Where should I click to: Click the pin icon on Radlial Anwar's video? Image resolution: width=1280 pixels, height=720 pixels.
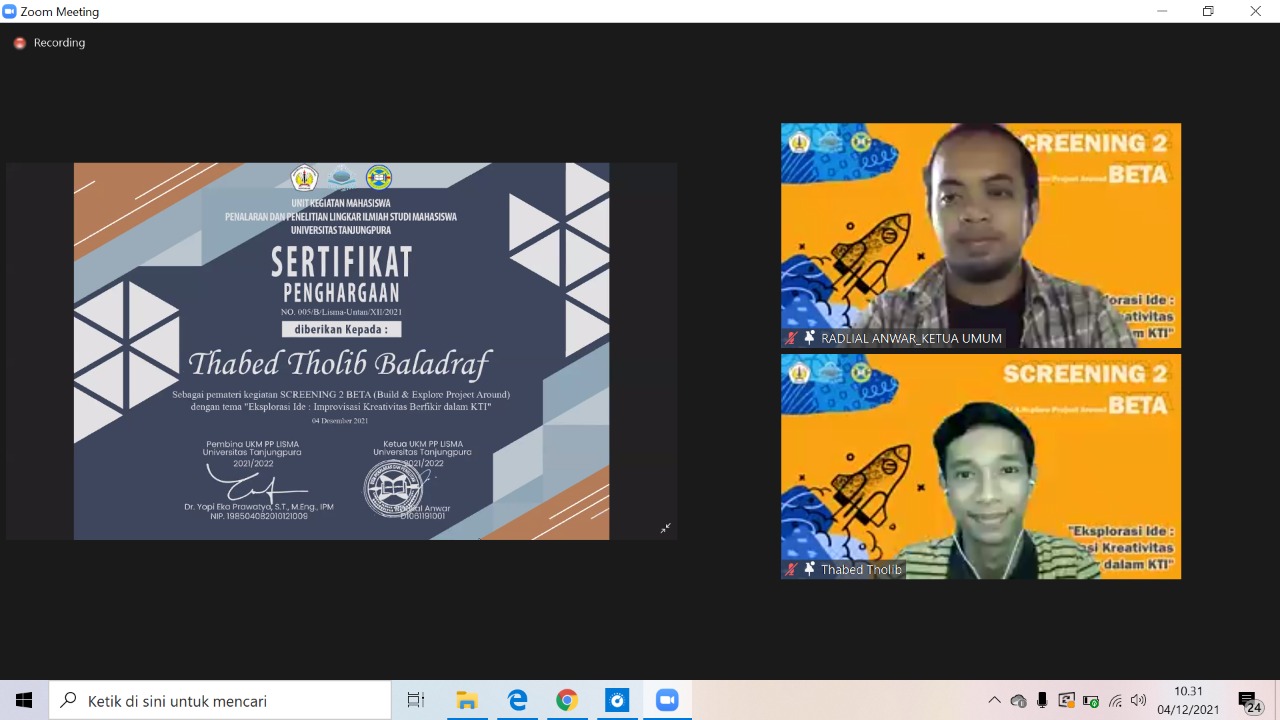[809, 338]
